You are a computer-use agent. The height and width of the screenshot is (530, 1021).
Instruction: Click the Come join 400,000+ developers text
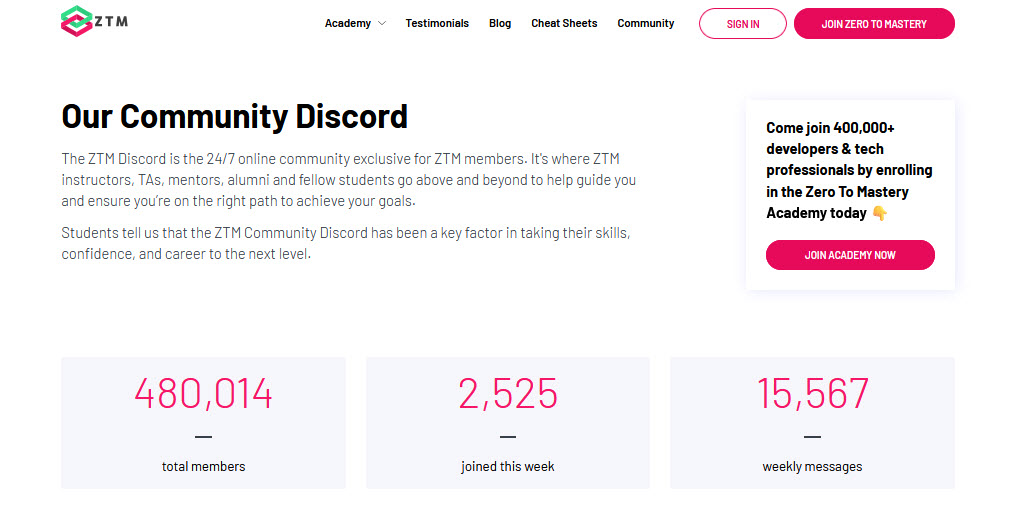tap(849, 170)
